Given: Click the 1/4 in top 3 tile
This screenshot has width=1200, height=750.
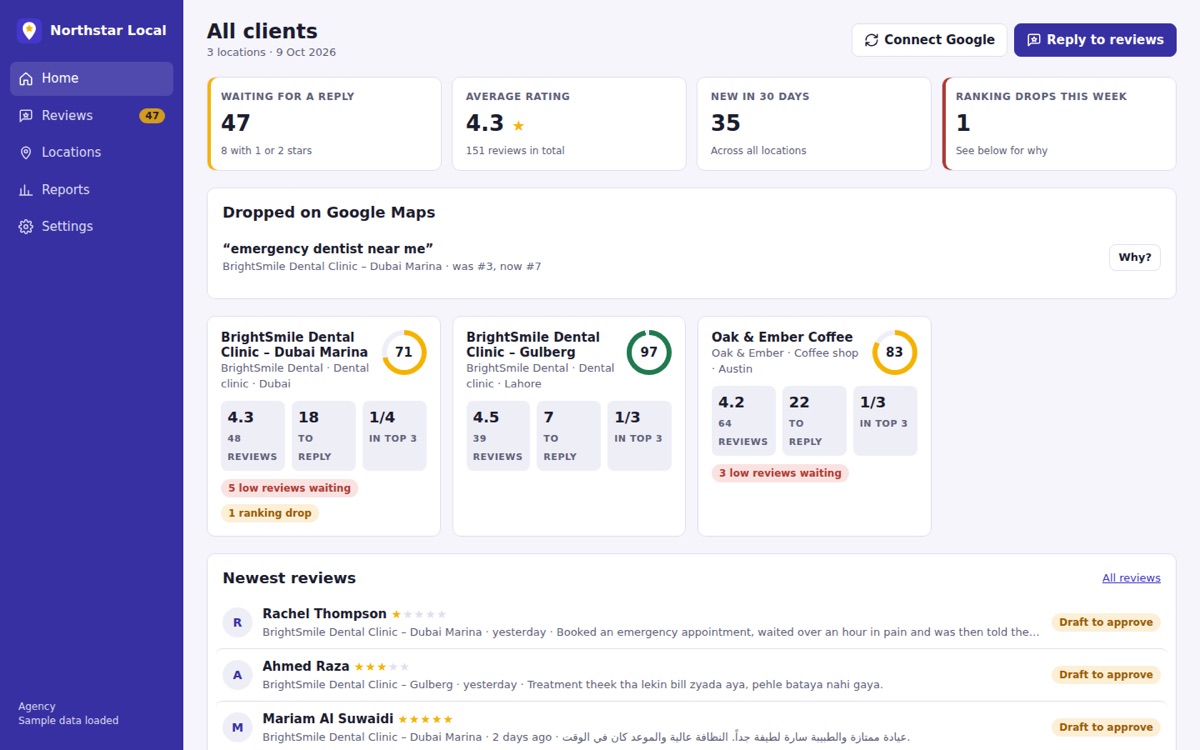Looking at the screenshot, I should coord(394,436).
